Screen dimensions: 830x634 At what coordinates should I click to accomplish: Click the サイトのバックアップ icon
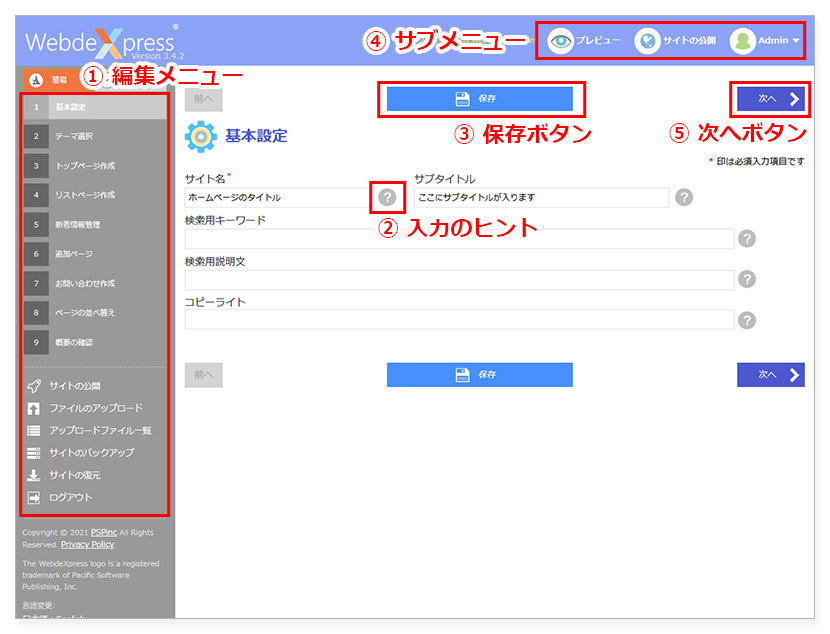(34, 453)
